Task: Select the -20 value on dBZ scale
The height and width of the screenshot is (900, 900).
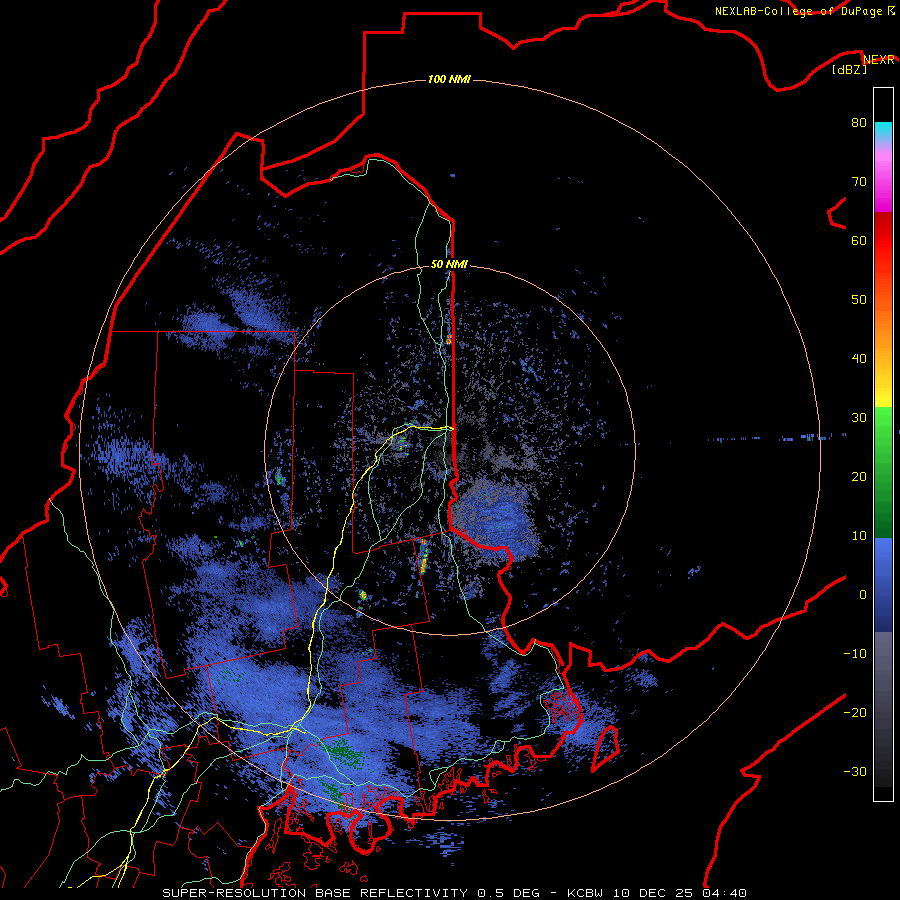Action: [855, 713]
